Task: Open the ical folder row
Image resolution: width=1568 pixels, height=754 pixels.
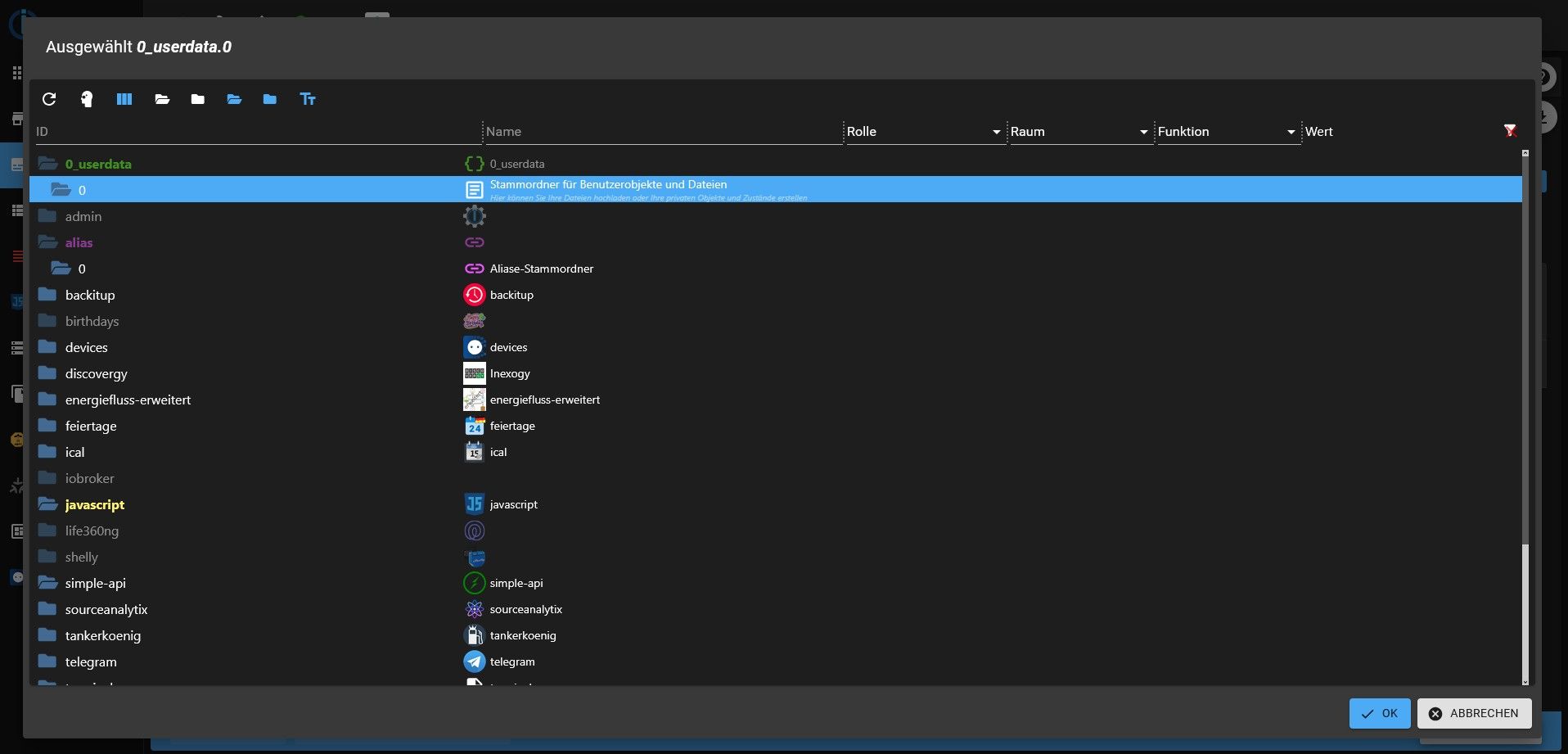Action: pyautogui.click(x=776, y=452)
